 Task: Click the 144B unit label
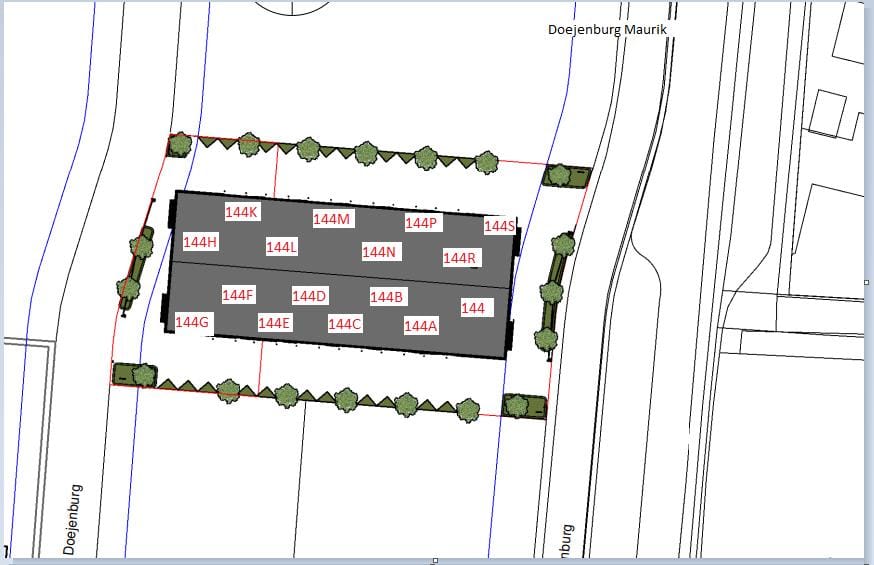(x=387, y=296)
